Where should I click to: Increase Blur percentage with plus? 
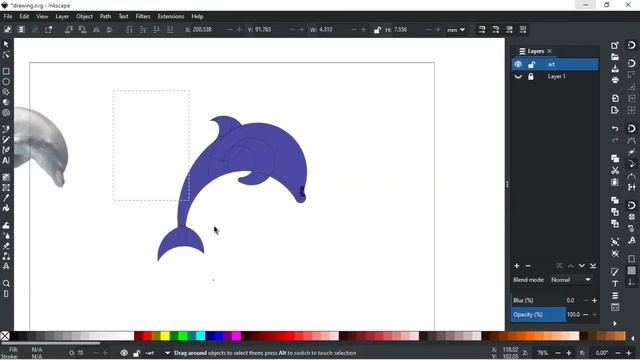click(594, 300)
